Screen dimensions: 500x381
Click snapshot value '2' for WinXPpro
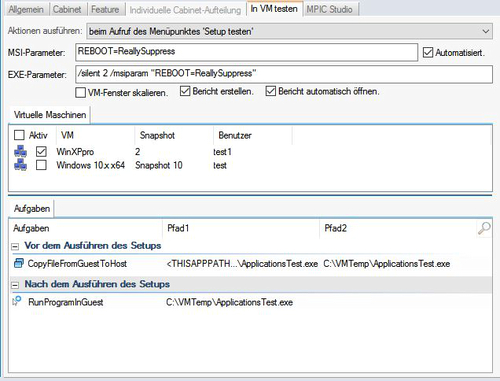138,152
